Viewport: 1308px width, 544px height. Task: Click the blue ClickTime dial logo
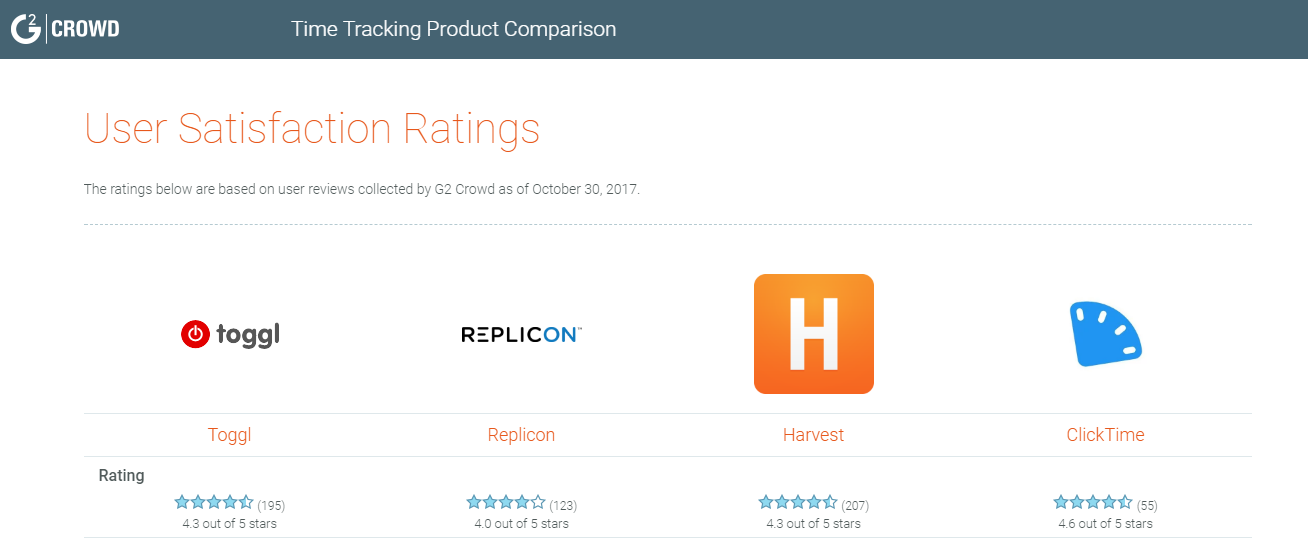click(x=1106, y=334)
